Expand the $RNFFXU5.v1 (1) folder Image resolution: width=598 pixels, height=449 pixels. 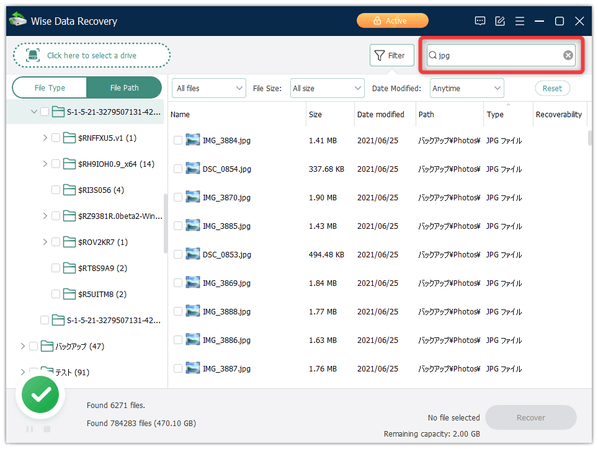coord(45,138)
